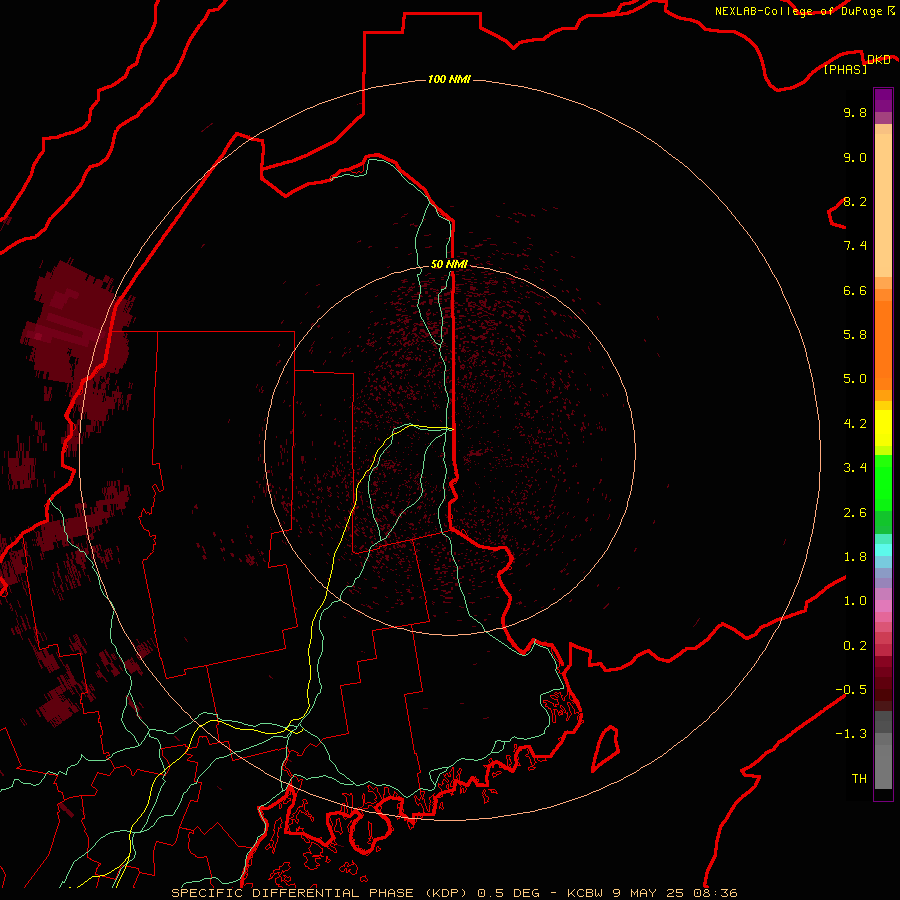Image resolution: width=900 pixels, height=900 pixels.
Task: Click the small island outline offshore
Action: pyautogui.click(x=606, y=748)
